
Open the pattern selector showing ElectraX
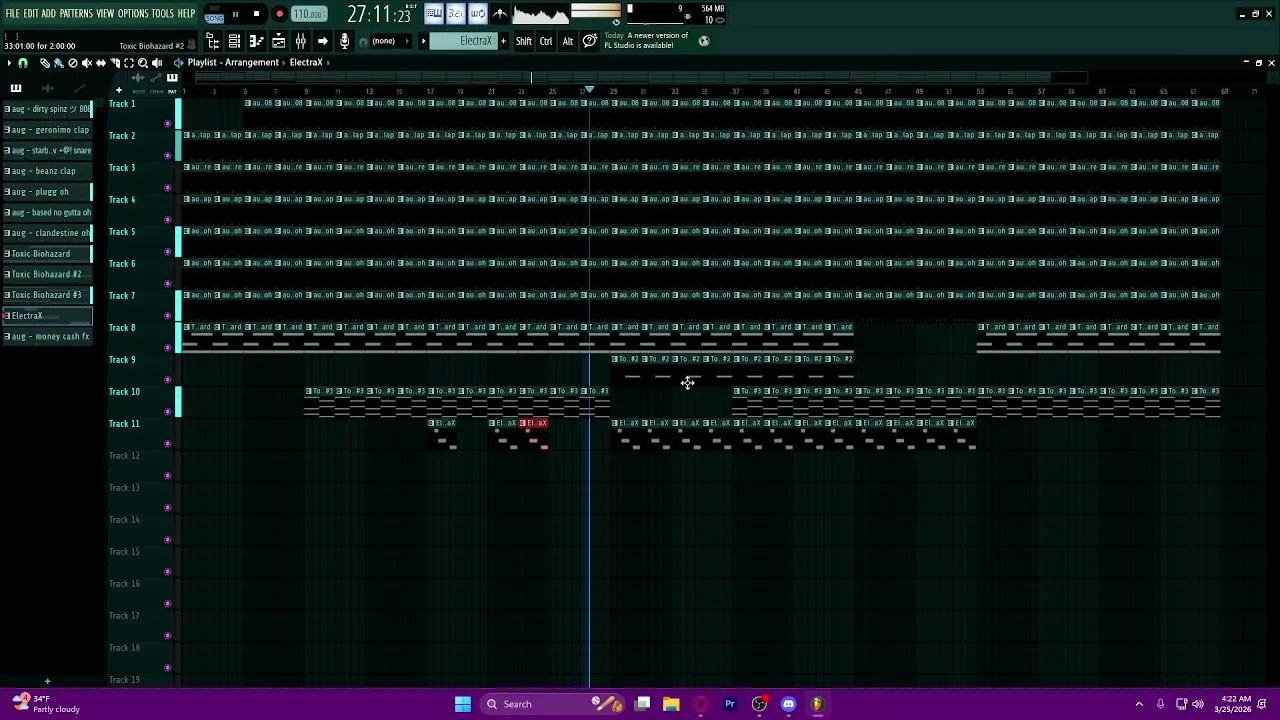tap(462, 41)
